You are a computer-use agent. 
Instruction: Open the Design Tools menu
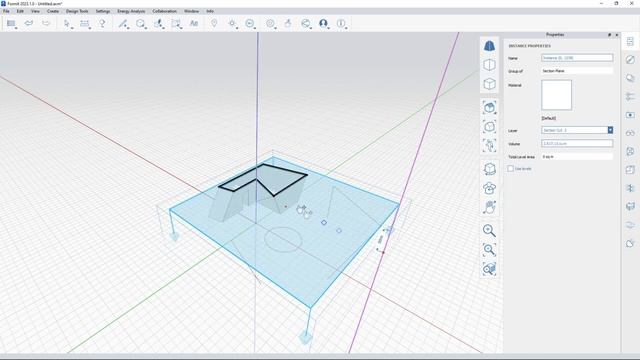tap(77, 11)
